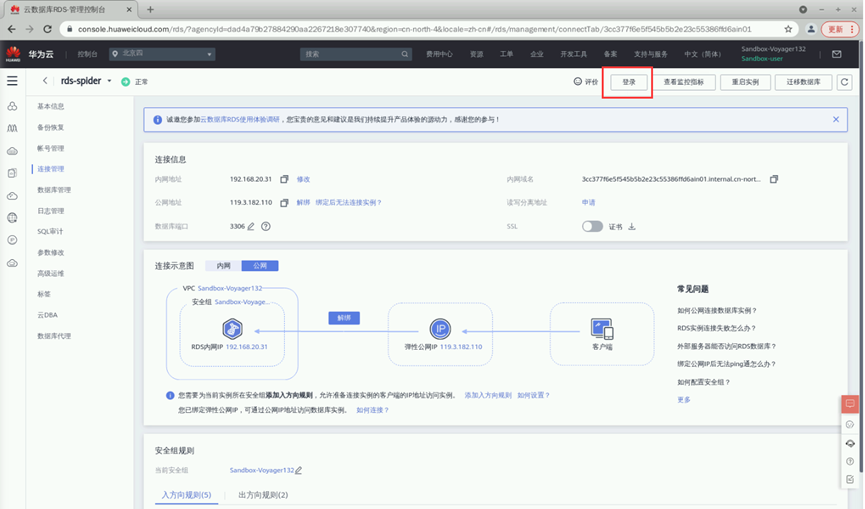Select 连接管理 in the sidebar
The width and height of the screenshot is (865, 509).
[51, 169]
